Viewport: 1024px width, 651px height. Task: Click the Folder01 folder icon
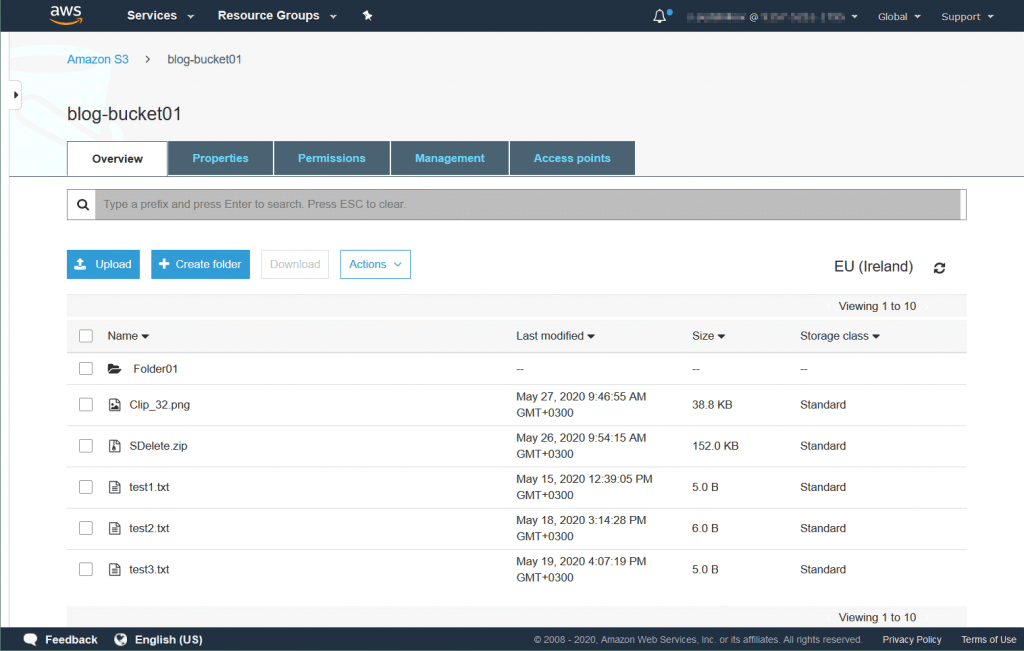click(116, 368)
